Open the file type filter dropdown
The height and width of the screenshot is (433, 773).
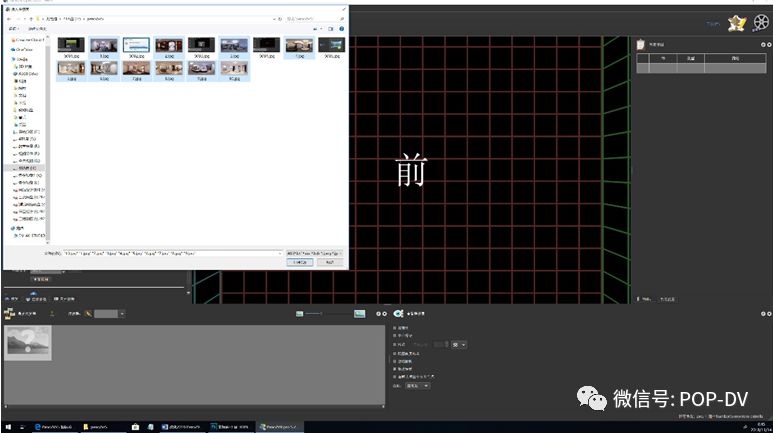314,253
